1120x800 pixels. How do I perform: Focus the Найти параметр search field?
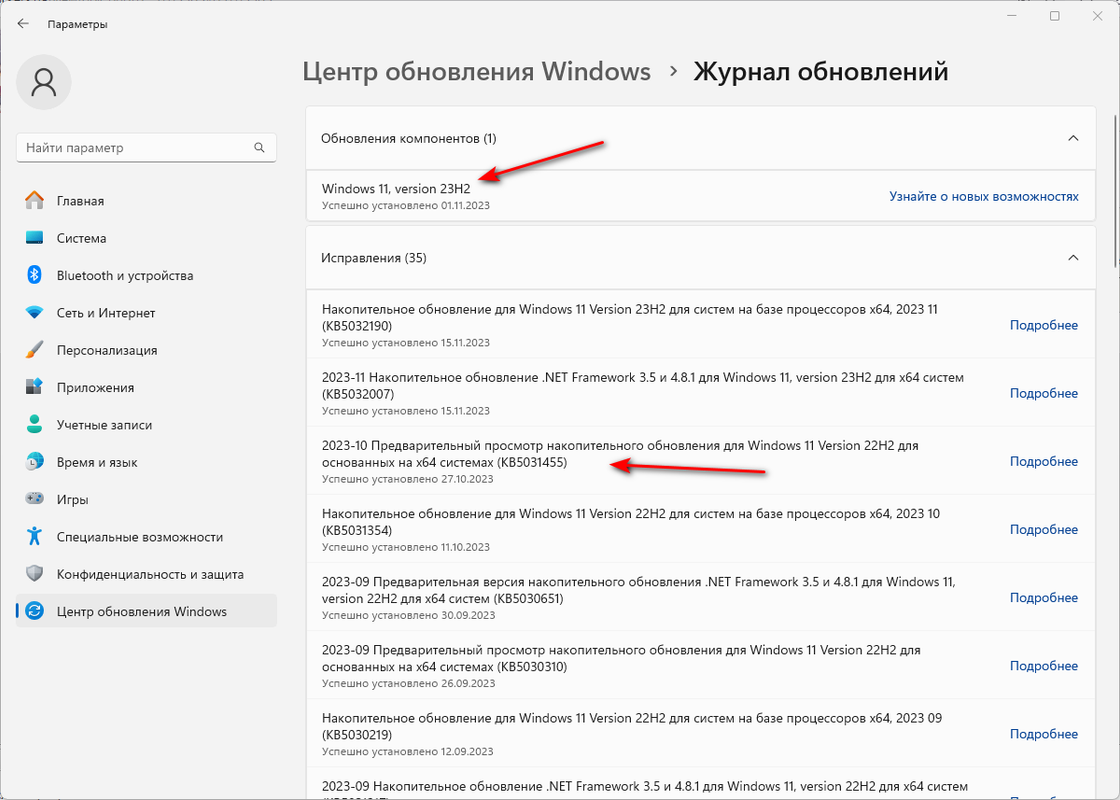[146, 148]
